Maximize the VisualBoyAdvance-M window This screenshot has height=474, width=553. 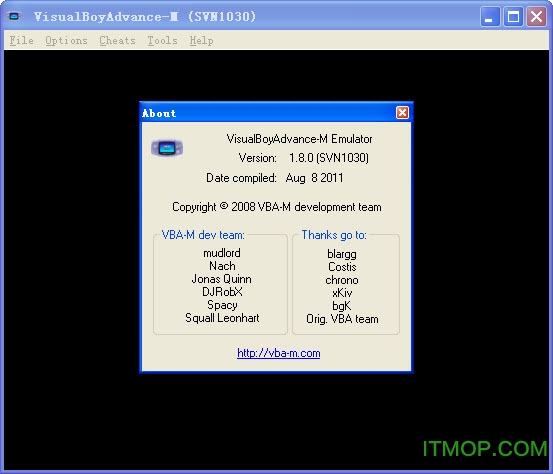(x=513, y=17)
